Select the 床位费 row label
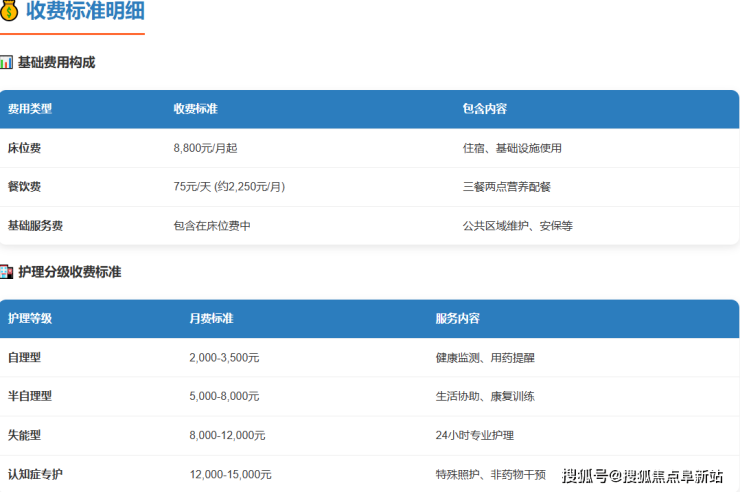The width and height of the screenshot is (740, 492). [x=24, y=148]
